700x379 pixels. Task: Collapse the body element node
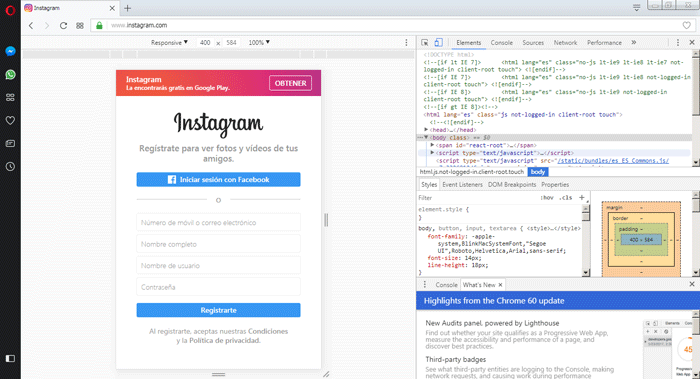click(x=426, y=137)
